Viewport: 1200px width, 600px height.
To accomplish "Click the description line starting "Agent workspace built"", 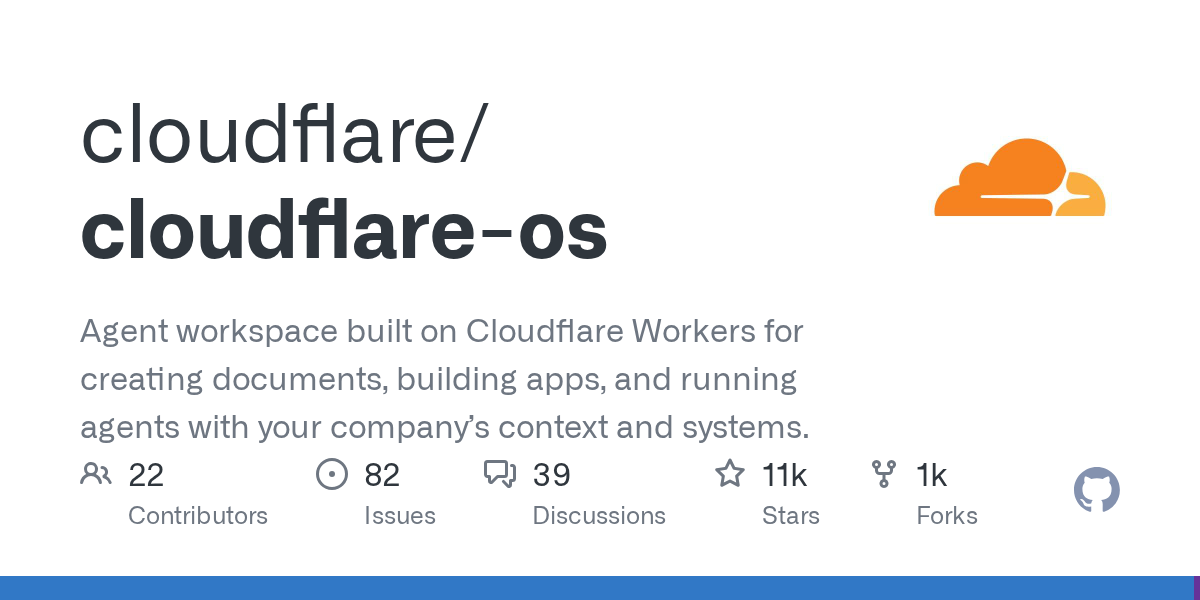I will coord(442,331).
